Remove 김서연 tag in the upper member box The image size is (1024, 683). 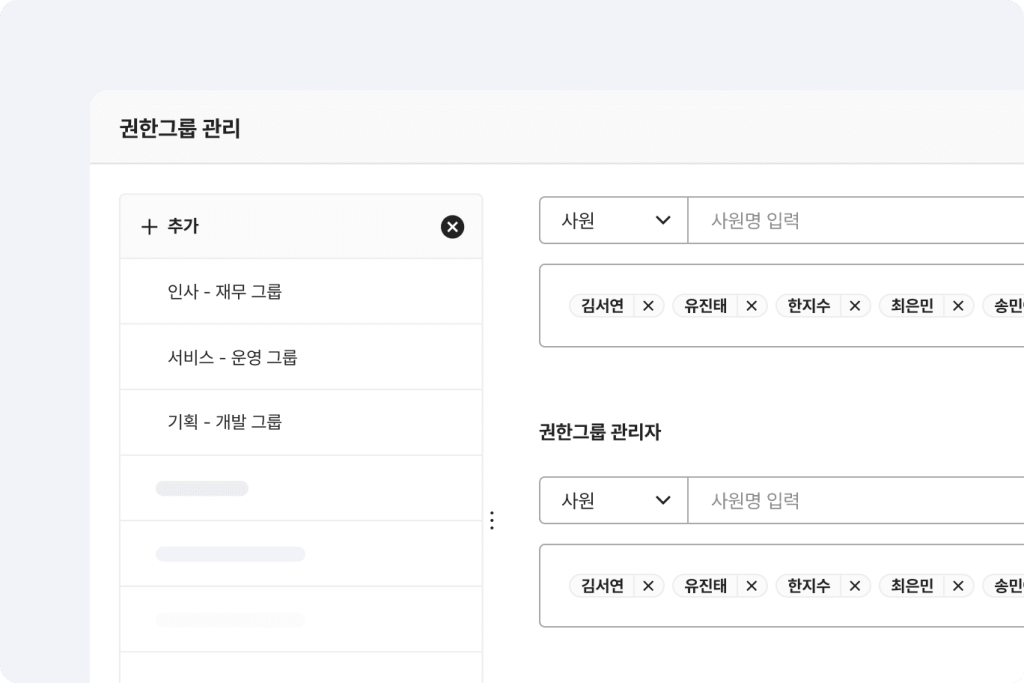(648, 306)
